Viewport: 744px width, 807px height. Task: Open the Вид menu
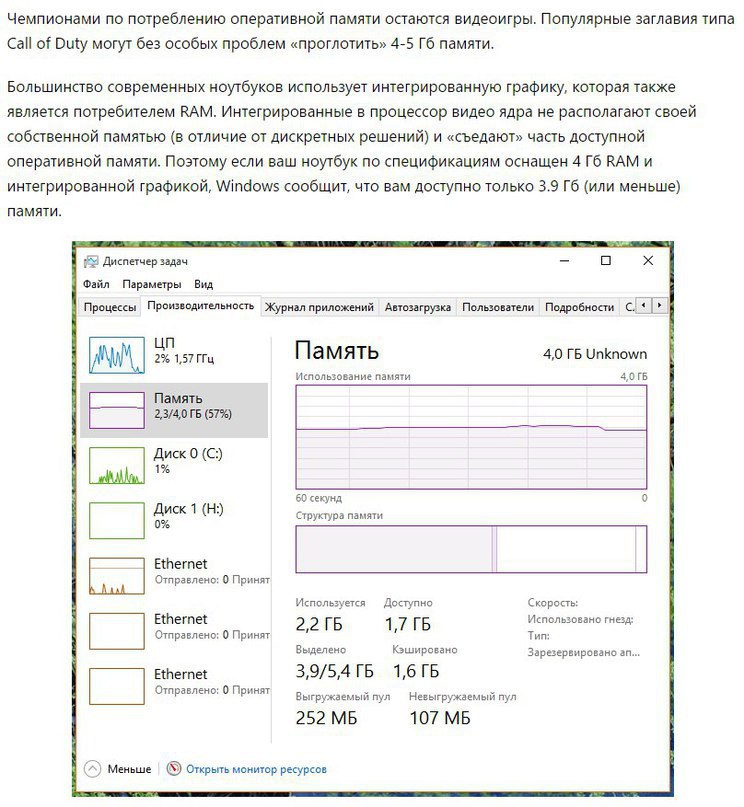click(203, 284)
